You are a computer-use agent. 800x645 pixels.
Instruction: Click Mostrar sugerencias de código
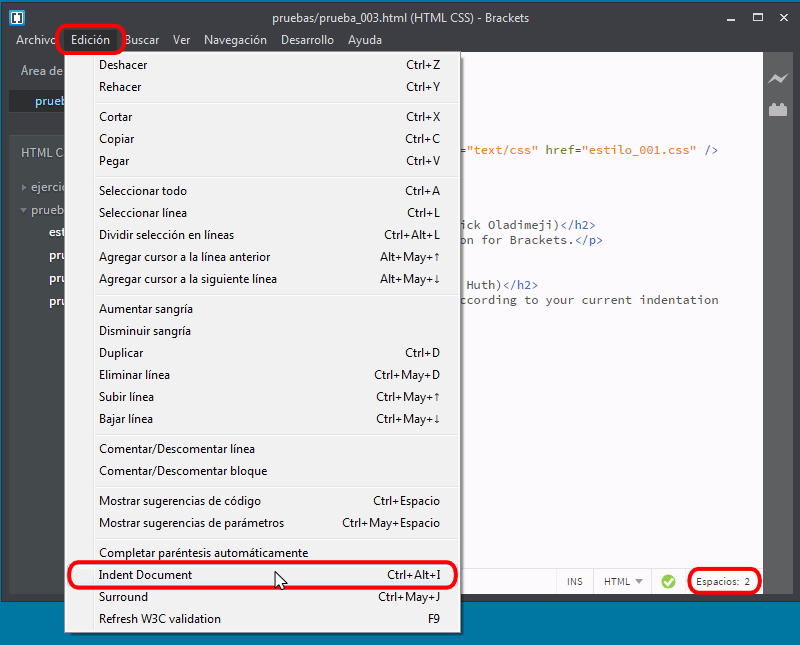point(263,501)
